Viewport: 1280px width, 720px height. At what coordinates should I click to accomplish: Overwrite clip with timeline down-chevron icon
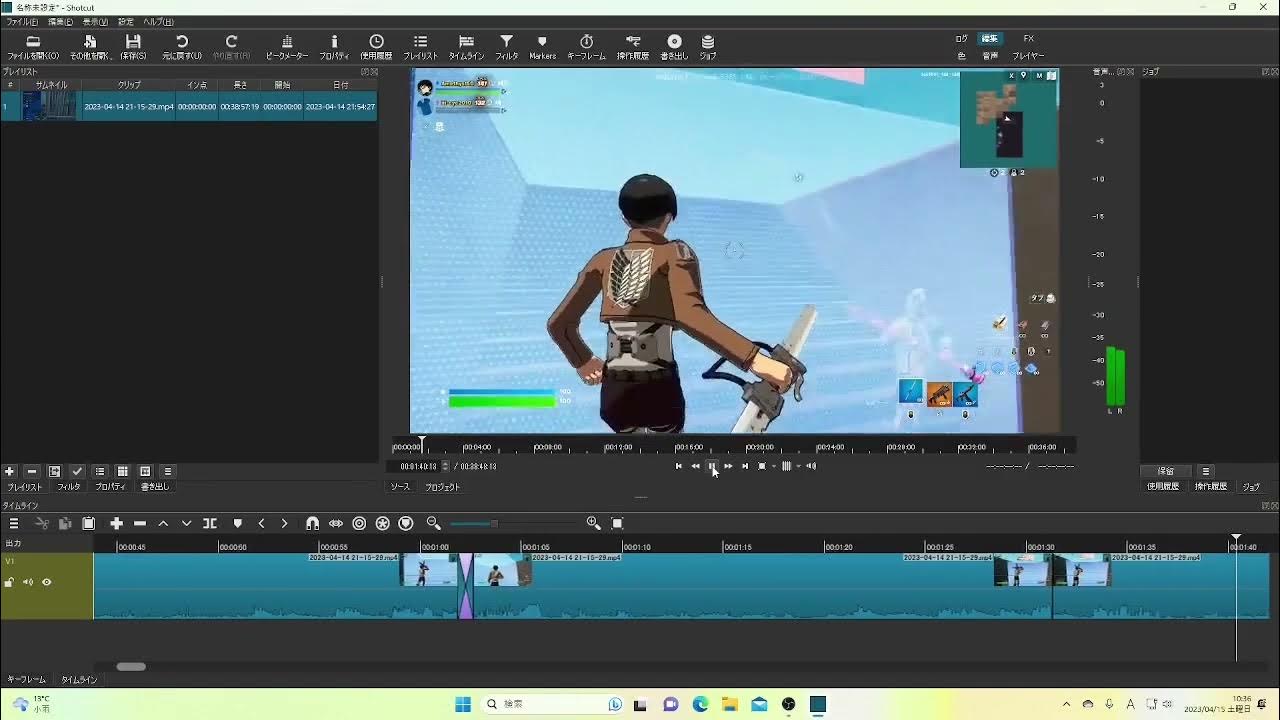pos(186,523)
